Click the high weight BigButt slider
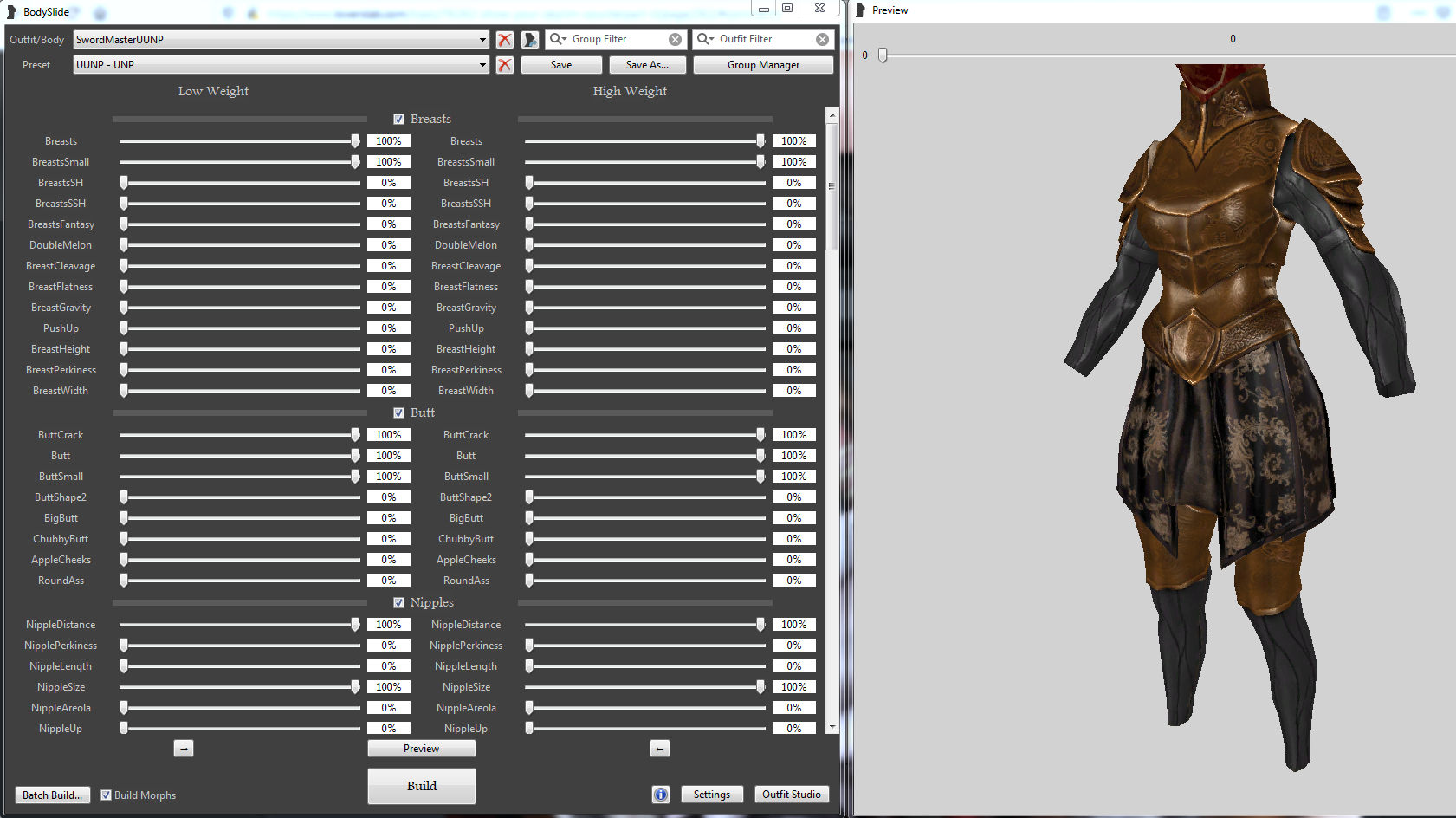Image resolution: width=1456 pixels, height=818 pixels. point(645,518)
